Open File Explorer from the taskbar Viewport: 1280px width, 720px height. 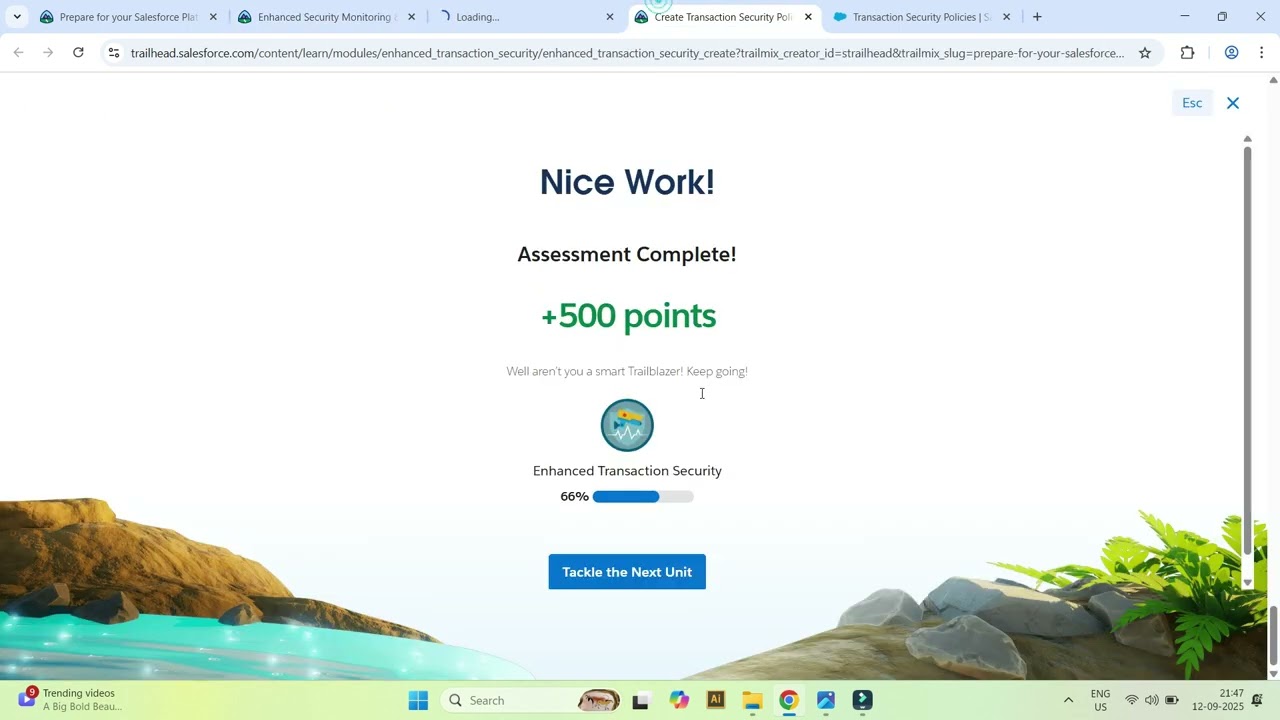[x=752, y=700]
